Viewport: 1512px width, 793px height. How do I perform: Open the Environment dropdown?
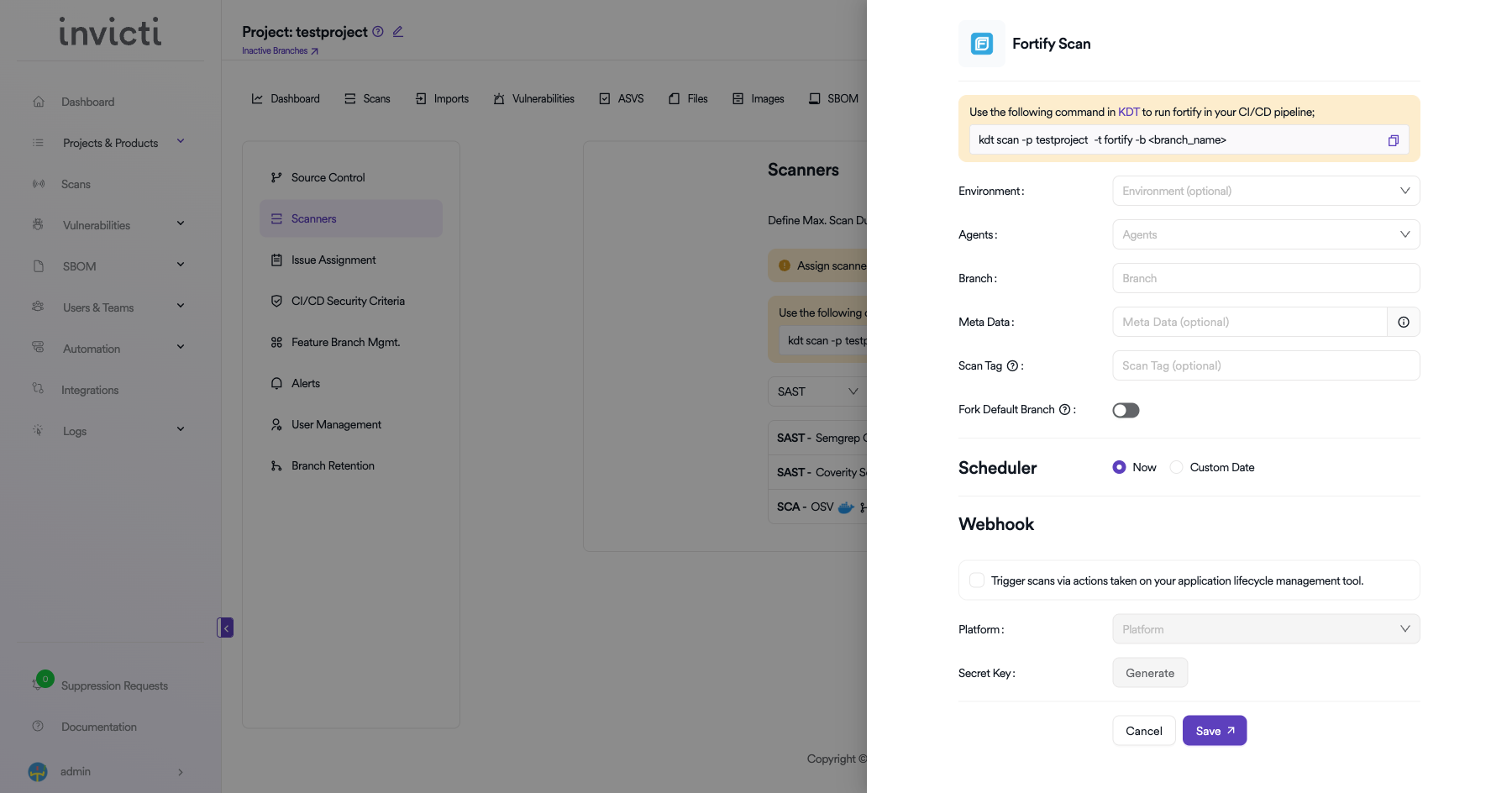coord(1266,191)
